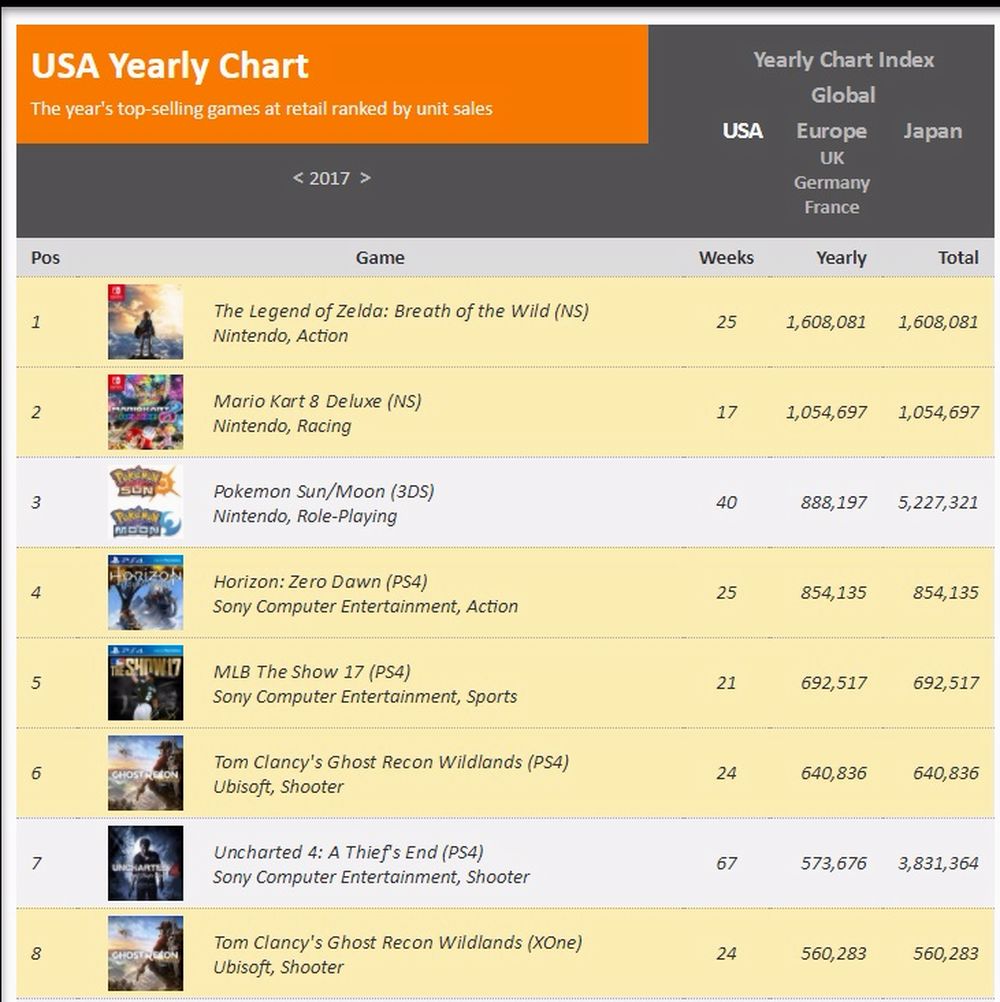Click MLB The Show 17 box art

click(145, 683)
